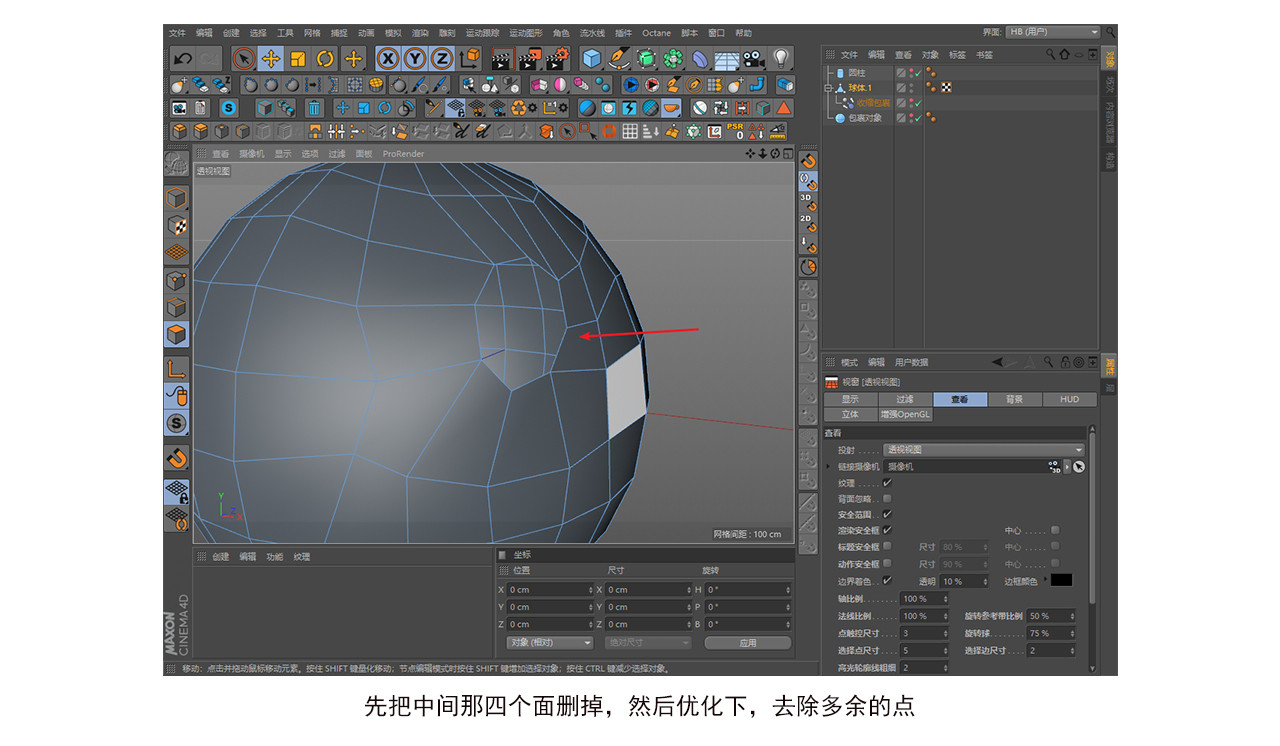Click the 透明 10 % input field

point(965,581)
